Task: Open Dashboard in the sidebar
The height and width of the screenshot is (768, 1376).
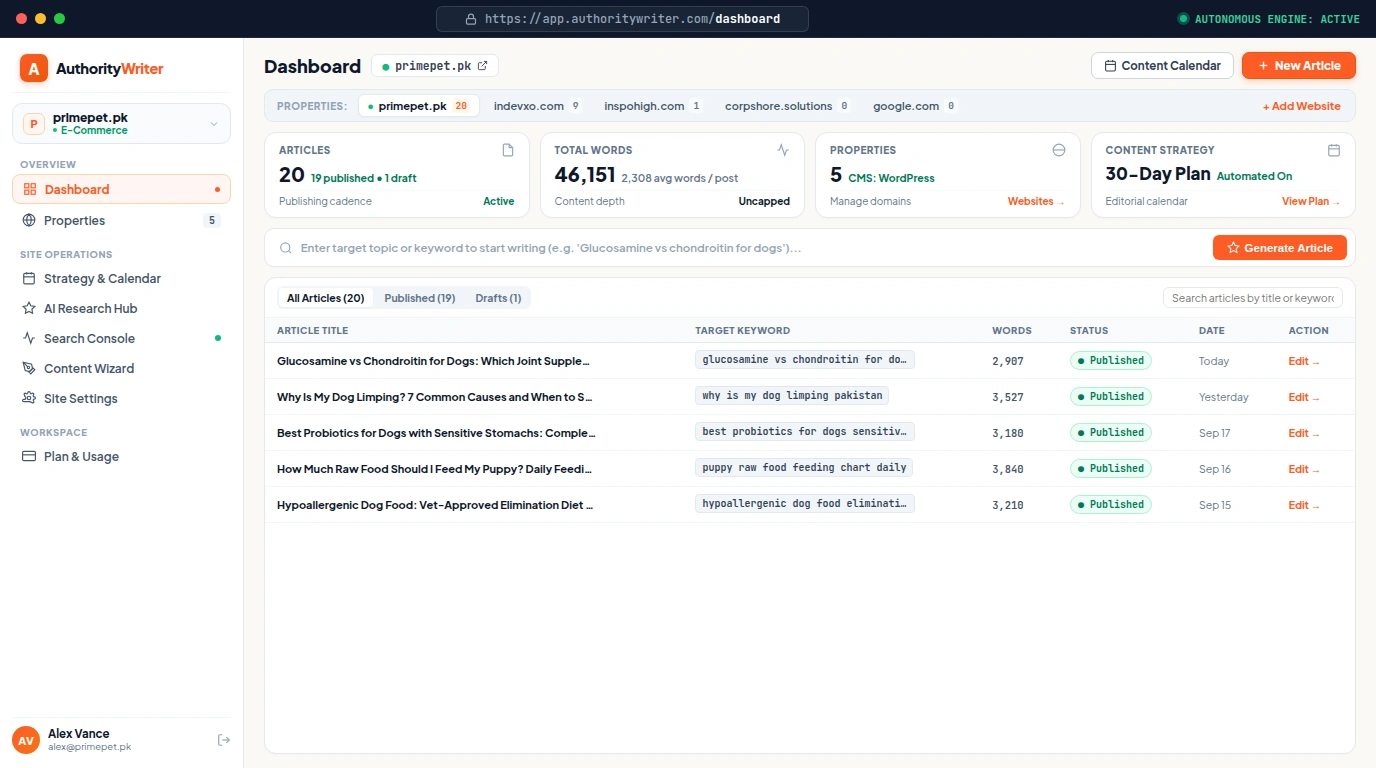Action: [x=121, y=189]
